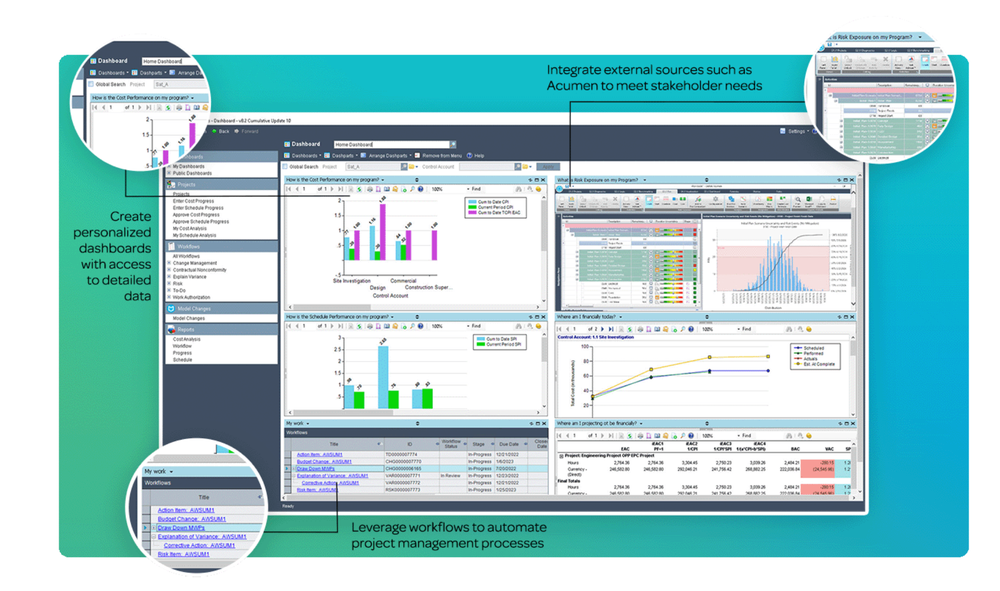Expand the Work Authorization node
Screen dimensions: 1000x591
click(x=169, y=297)
